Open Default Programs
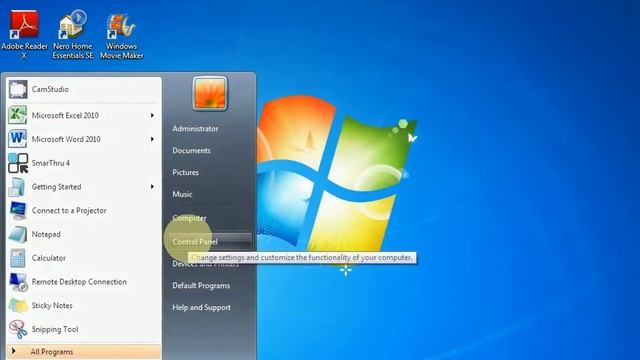Viewport: 640px width, 360px height. (201, 285)
